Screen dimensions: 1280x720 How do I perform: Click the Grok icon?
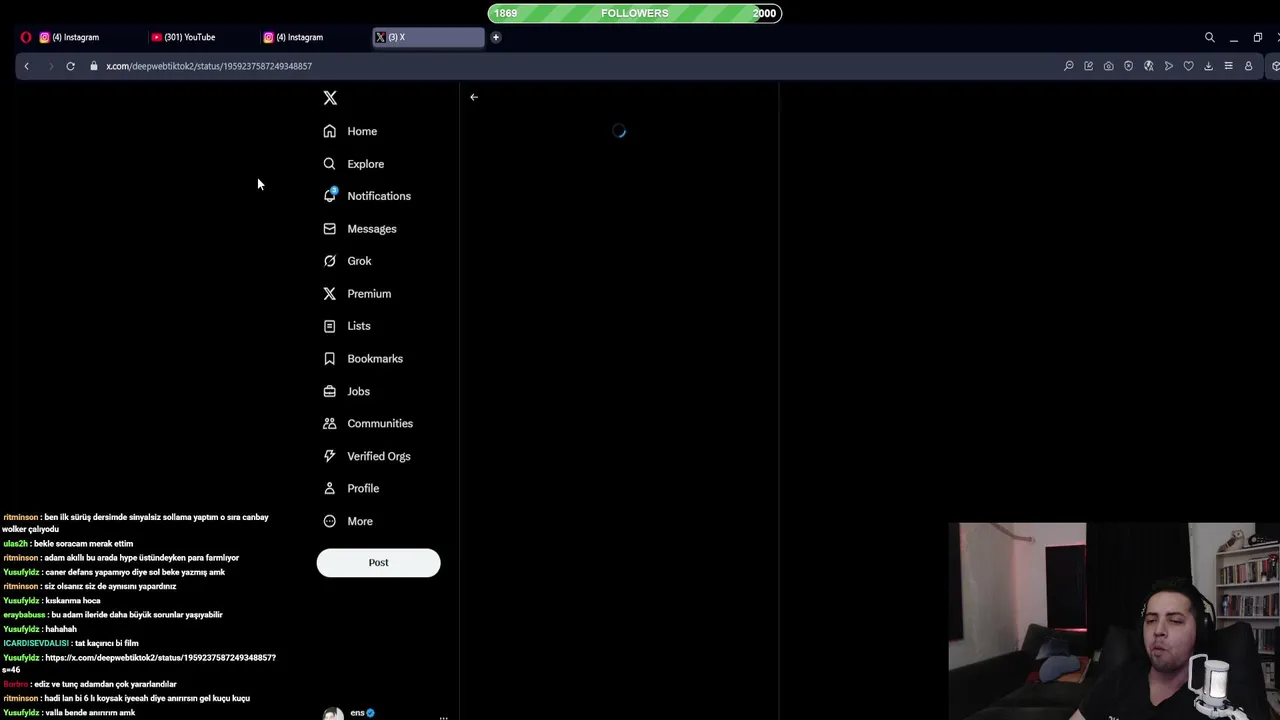(329, 261)
